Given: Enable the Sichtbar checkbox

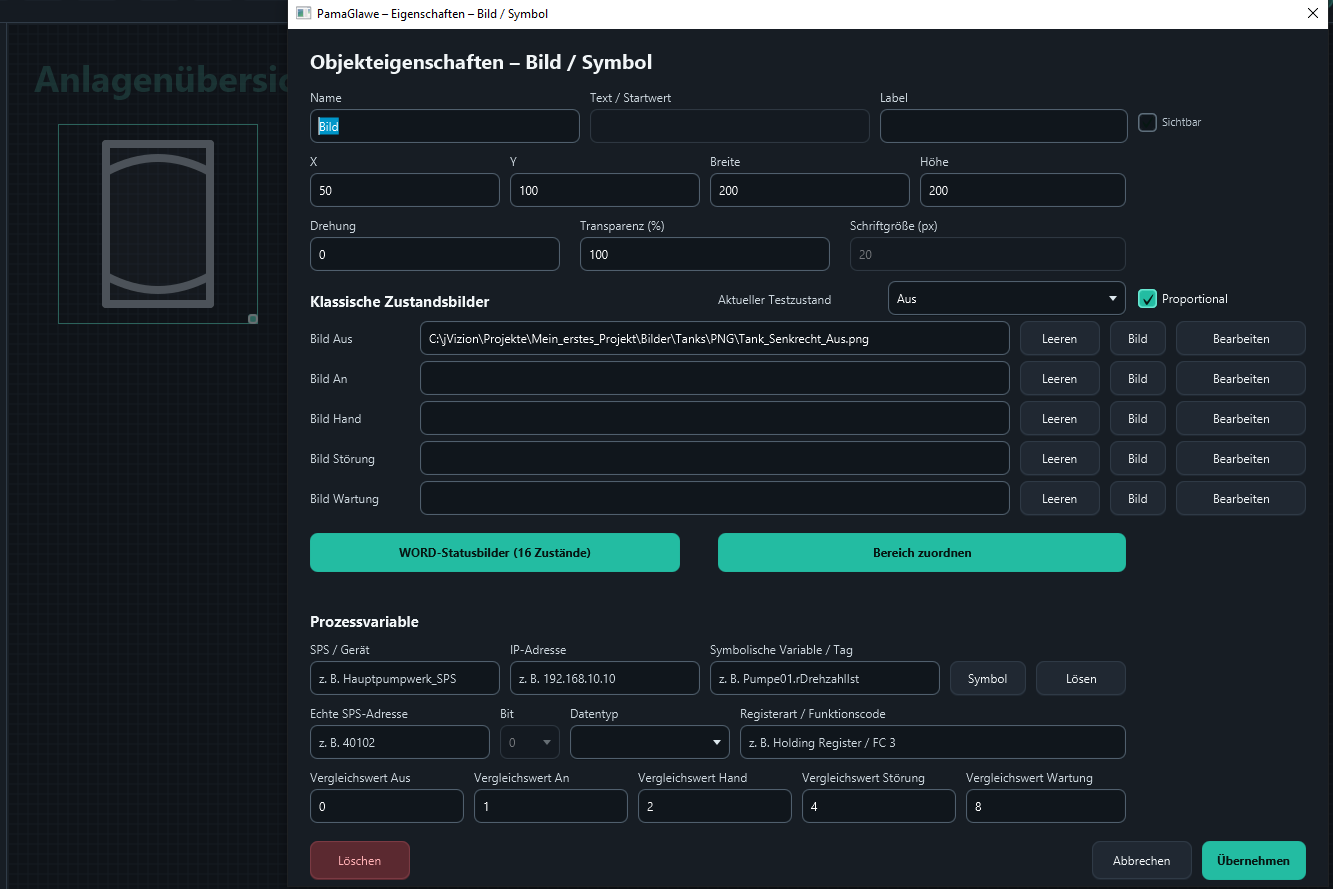Looking at the screenshot, I should 1147,122.
